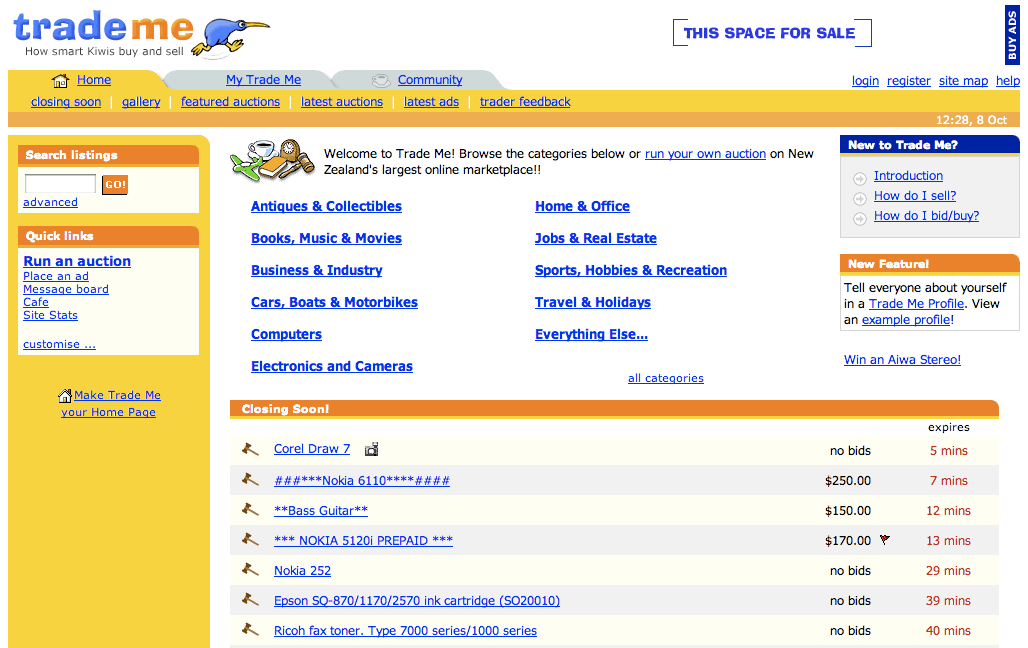Click THIS SPACE FOR SALE banner
The height and width of the screenshot is (648, 1028).
pyautogui.click(x=772, y=33)
